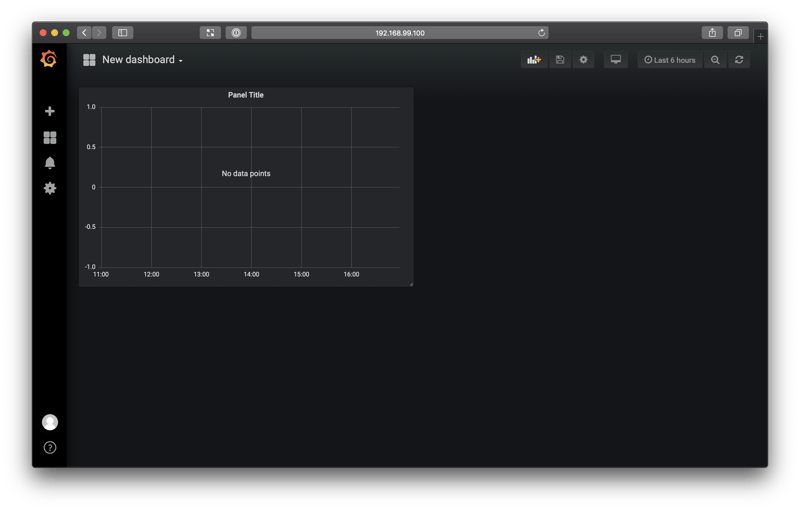Open the Help question mark icon
The image size is (800, 510).
coord(49,447)
